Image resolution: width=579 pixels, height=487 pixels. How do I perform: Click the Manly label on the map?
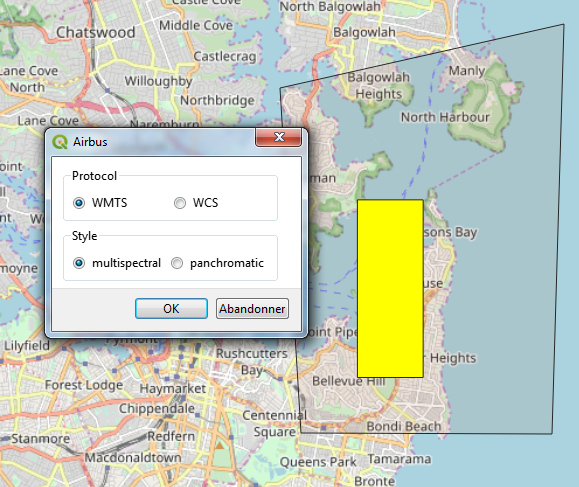click(x=467, y=71)
